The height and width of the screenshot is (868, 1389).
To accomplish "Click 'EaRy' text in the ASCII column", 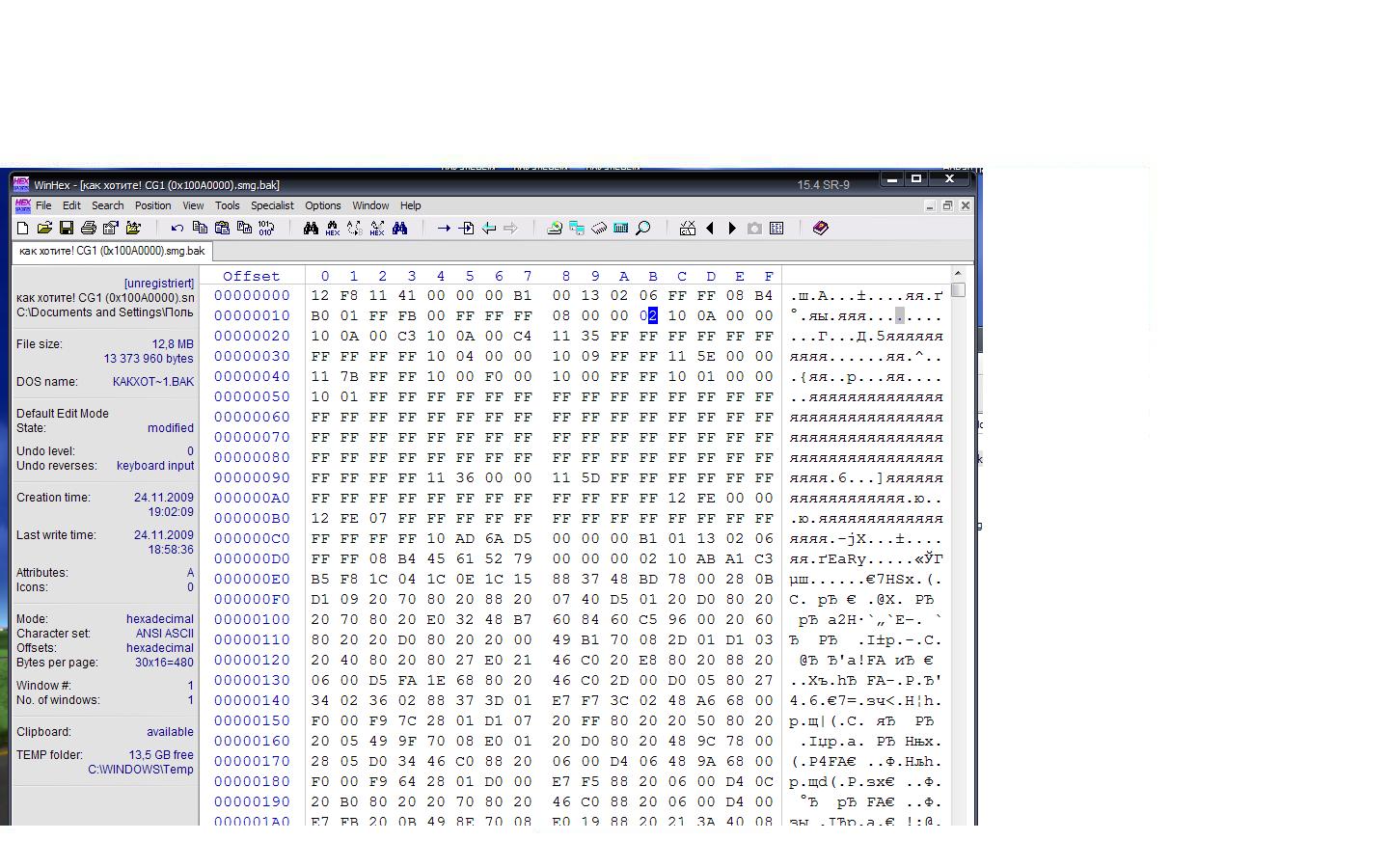I will point(847,558).
